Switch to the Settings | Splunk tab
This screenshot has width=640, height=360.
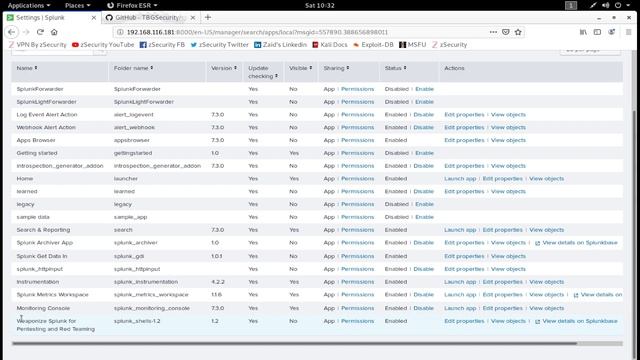point(51,18)
